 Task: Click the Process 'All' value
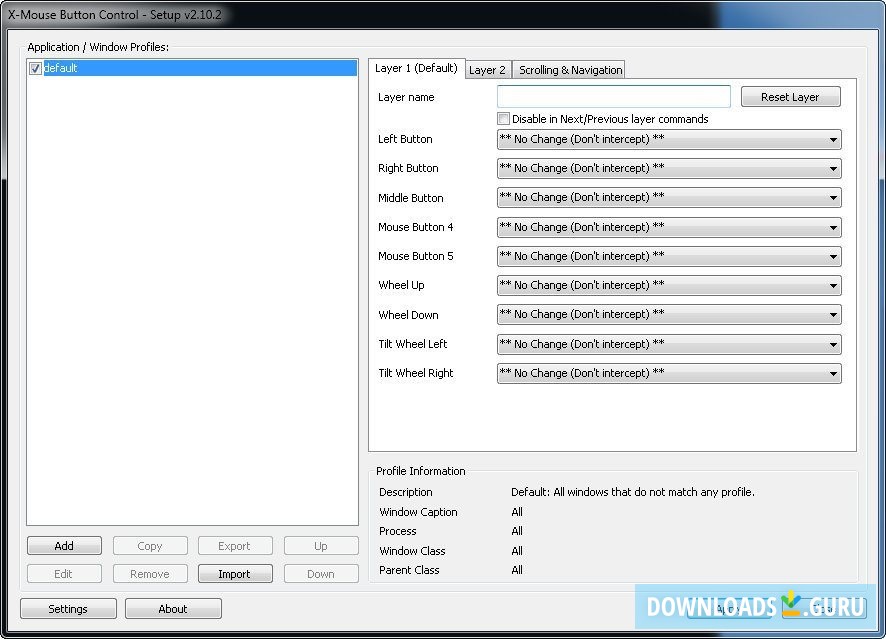(517, 531)
